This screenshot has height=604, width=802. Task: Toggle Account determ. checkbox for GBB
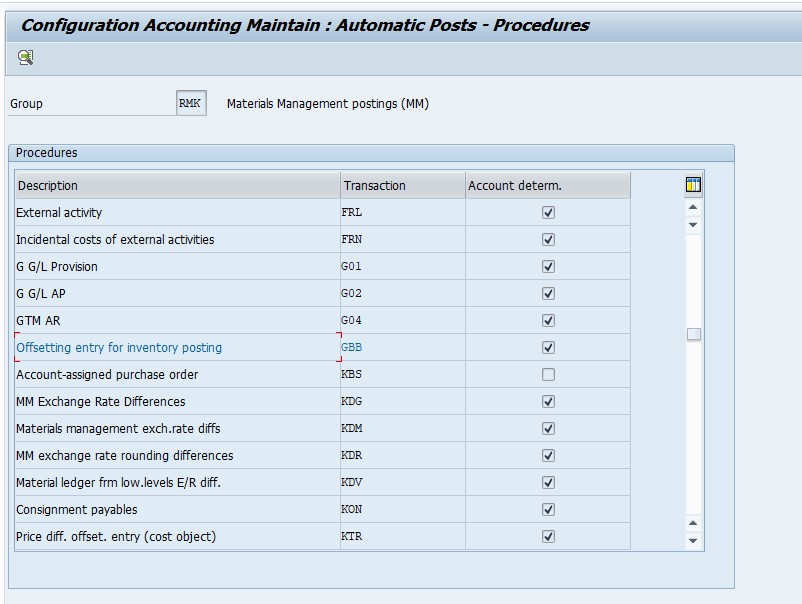point(548,348)
